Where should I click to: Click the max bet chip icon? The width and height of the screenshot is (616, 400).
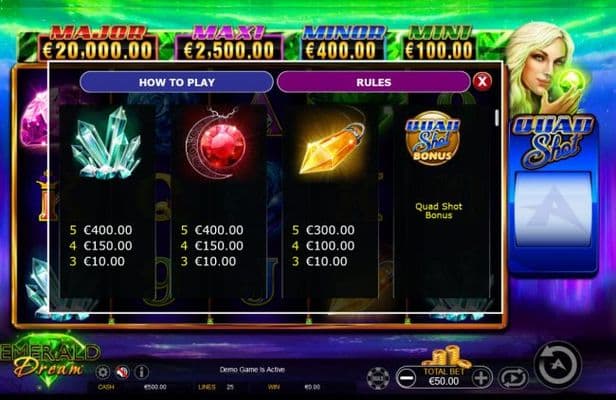[x=378, y=378]
